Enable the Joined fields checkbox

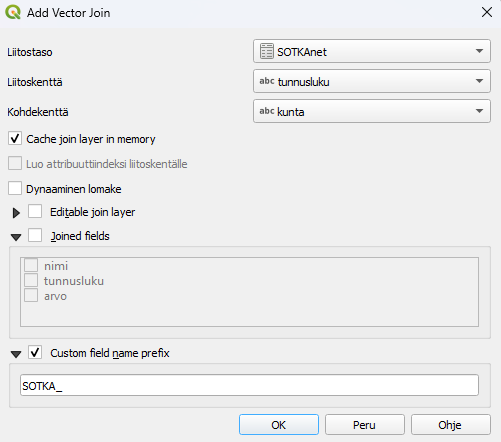point(35,235)
